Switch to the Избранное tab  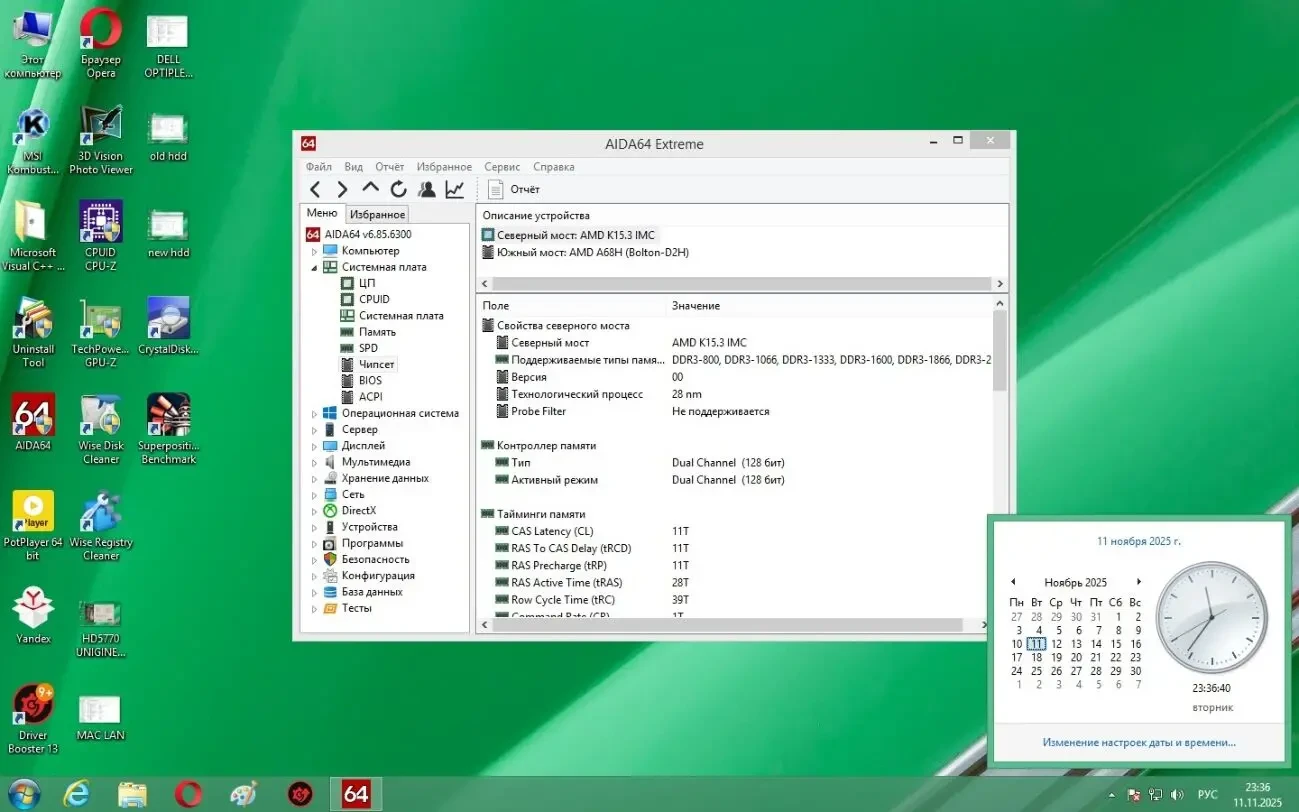click(x=377, y=214)
